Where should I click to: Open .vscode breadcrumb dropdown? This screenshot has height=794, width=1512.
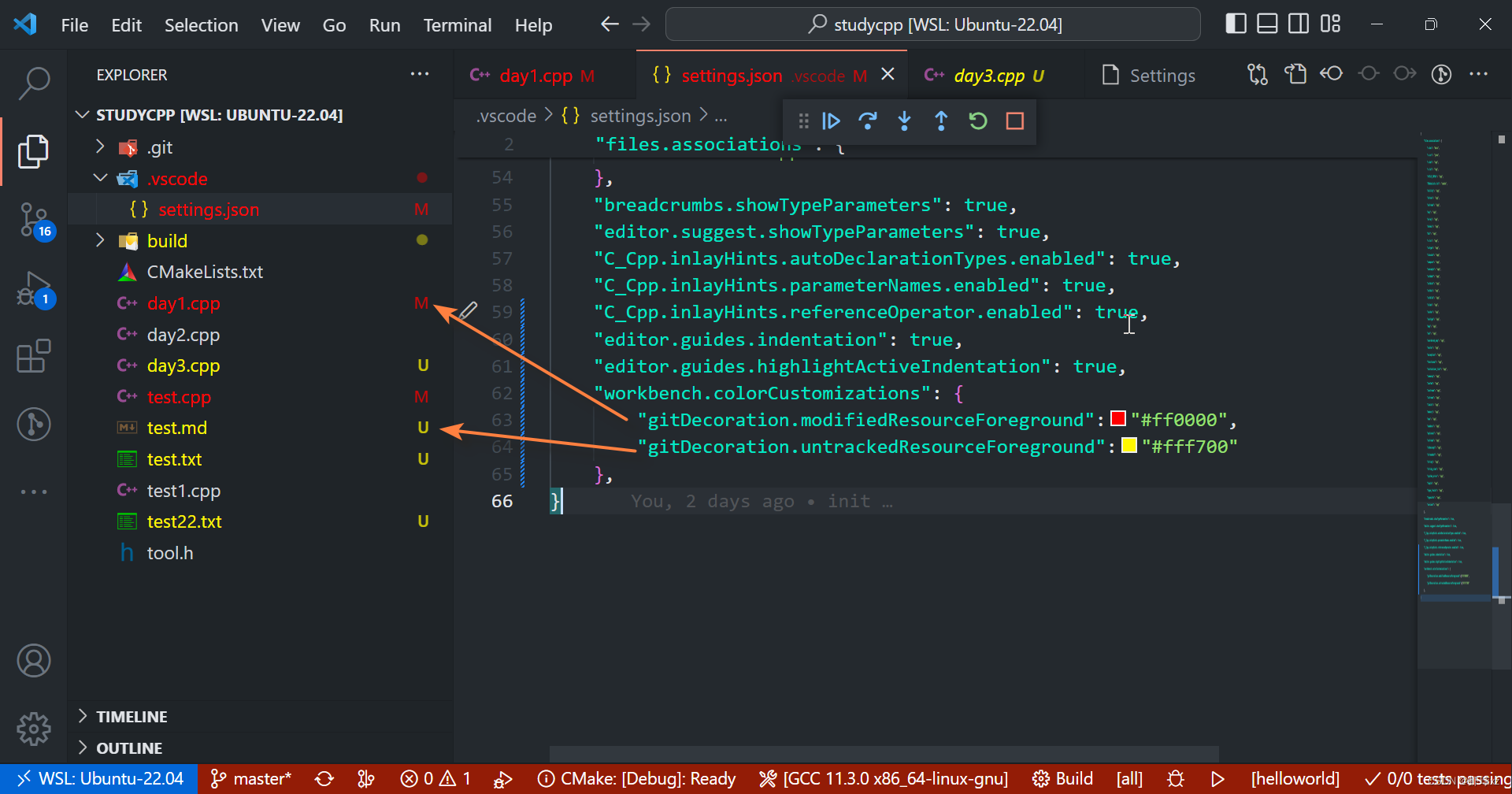point(506,117)
